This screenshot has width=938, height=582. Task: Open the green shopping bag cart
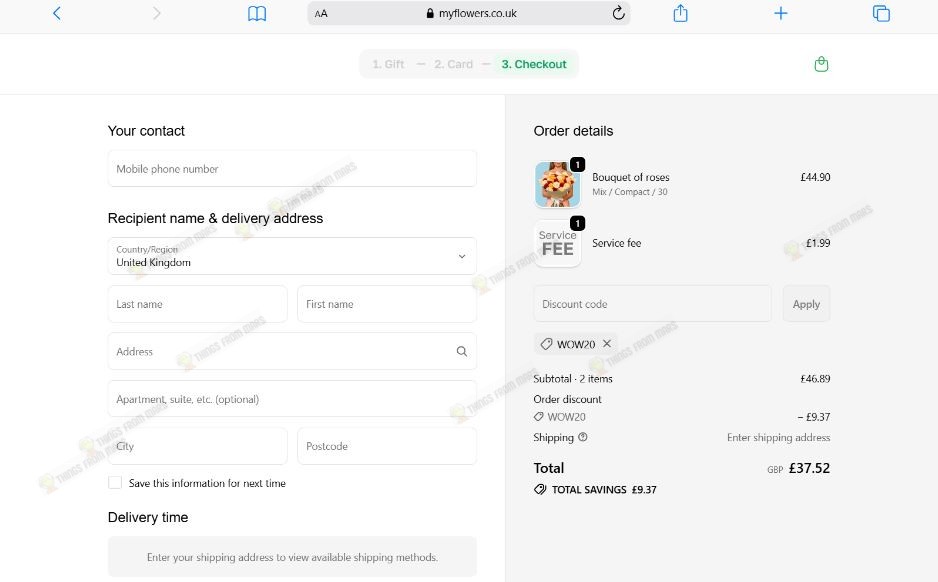[x=821, y=64]
